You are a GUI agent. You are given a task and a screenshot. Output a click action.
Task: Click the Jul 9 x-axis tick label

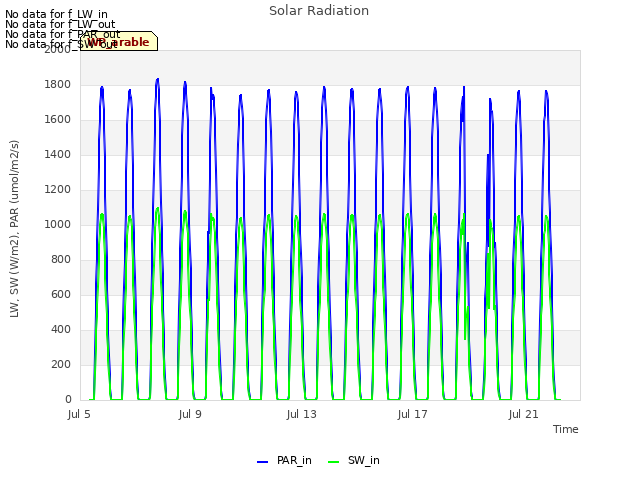point(190,415)
